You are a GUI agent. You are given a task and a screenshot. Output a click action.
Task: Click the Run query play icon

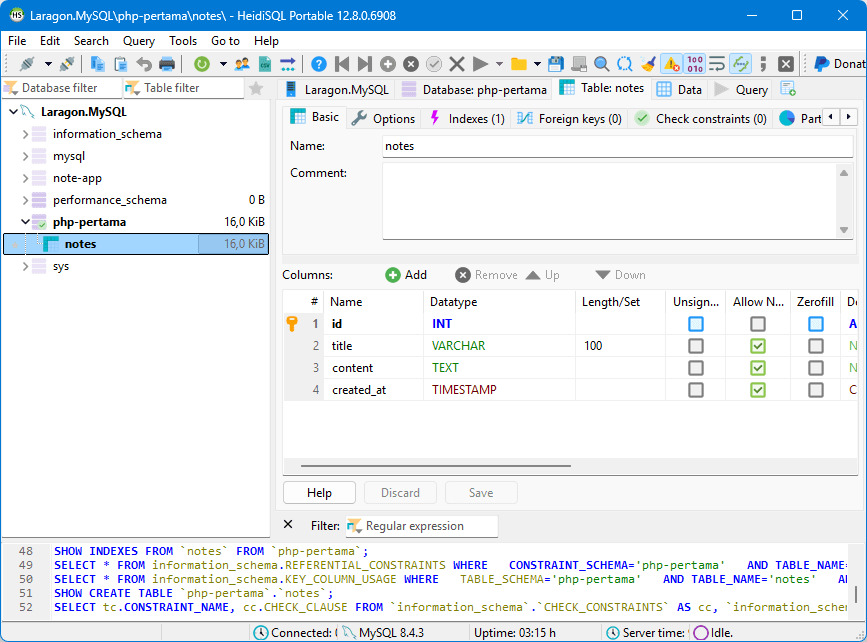coord(481,64)
